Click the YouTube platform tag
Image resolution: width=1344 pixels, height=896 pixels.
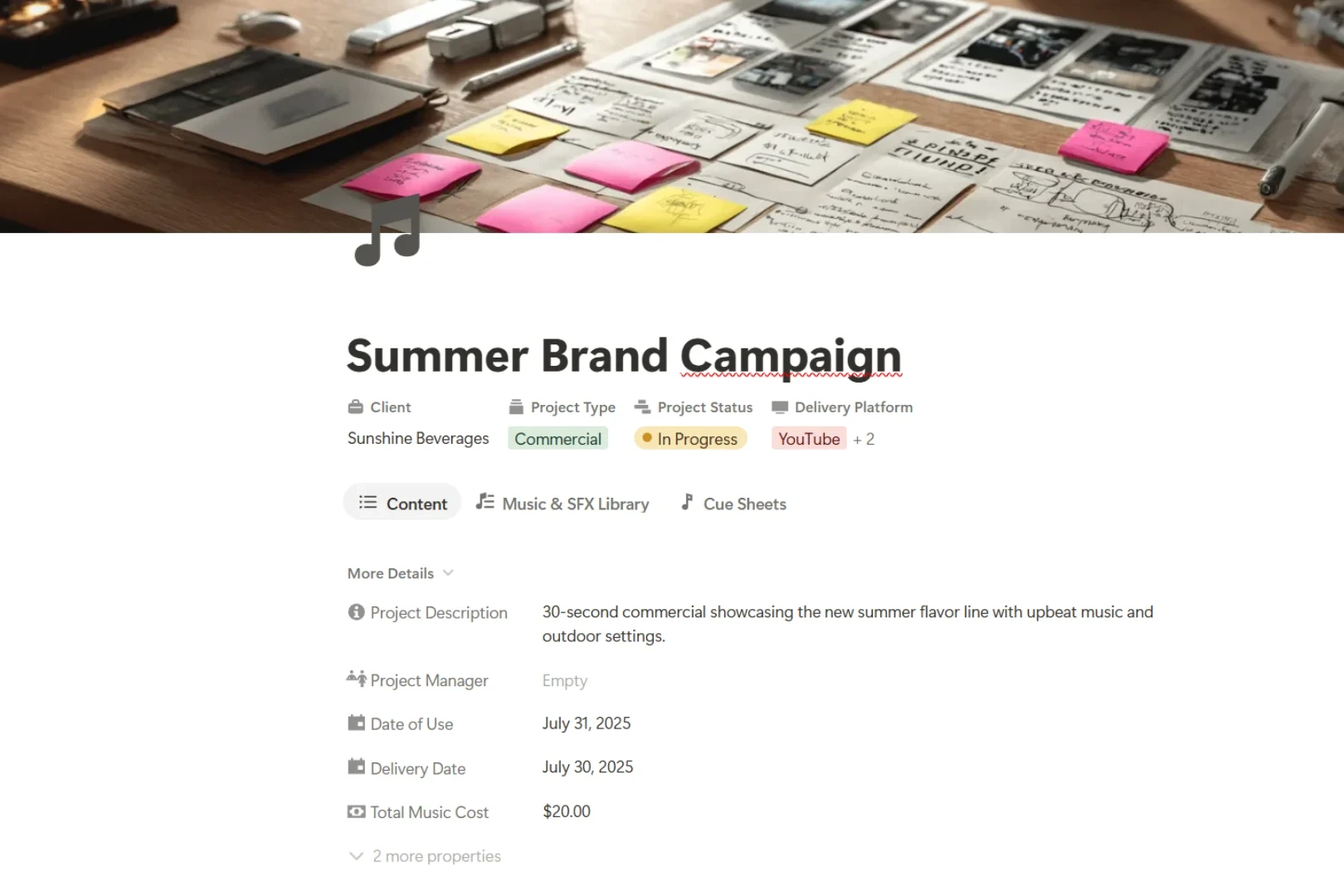point(809,439)
